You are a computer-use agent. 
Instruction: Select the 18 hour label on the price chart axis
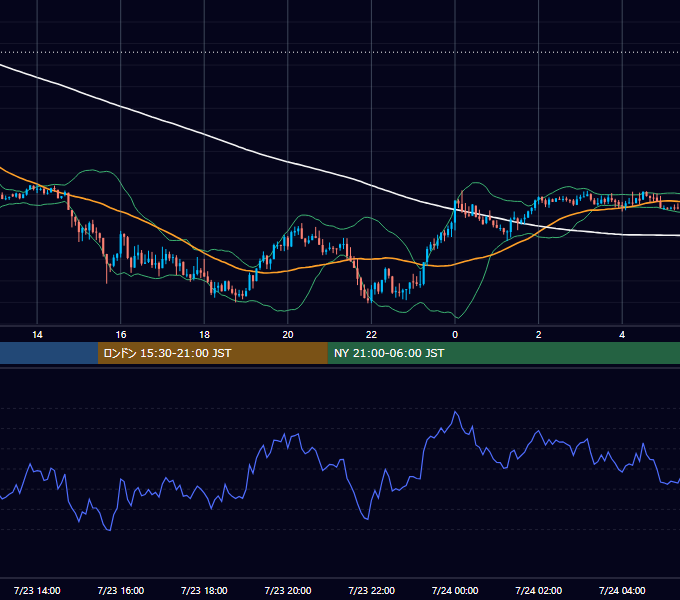tap(204, 335)
